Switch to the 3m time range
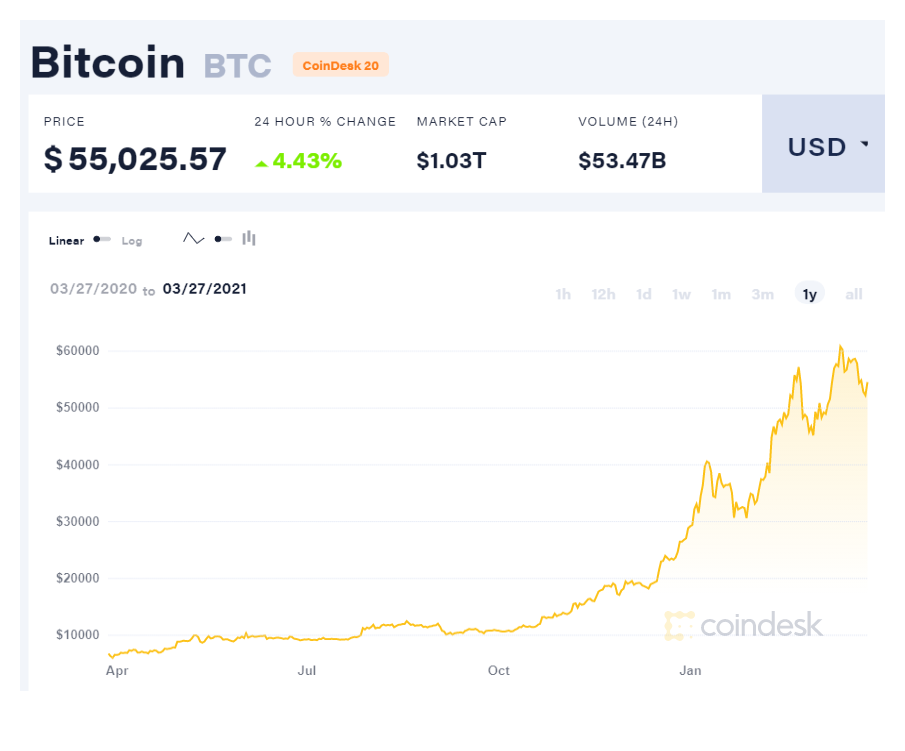This screenshot has width=905, height=751. [763, 294]
